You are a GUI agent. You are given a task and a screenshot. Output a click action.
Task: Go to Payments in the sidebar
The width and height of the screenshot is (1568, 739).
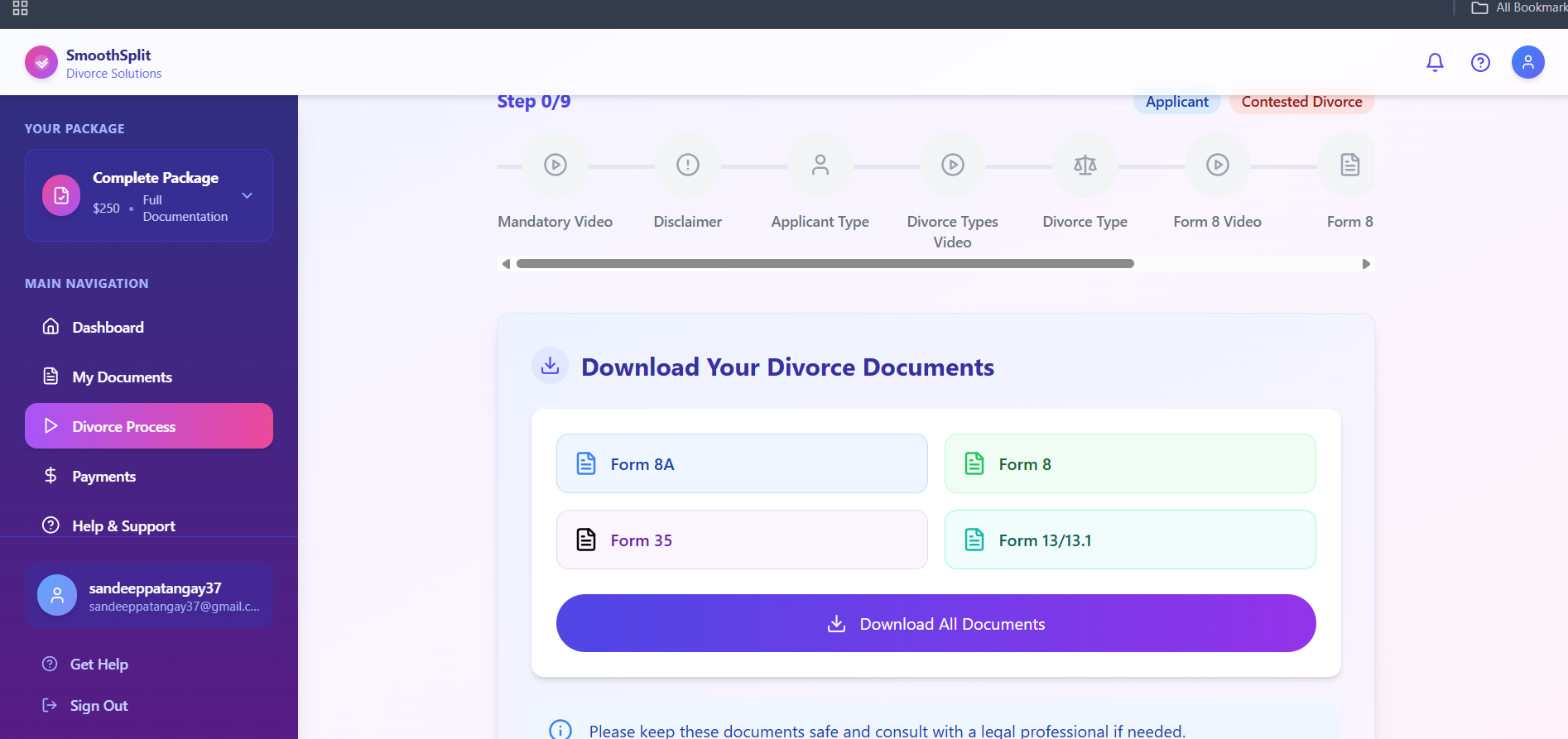pos(103,476)
